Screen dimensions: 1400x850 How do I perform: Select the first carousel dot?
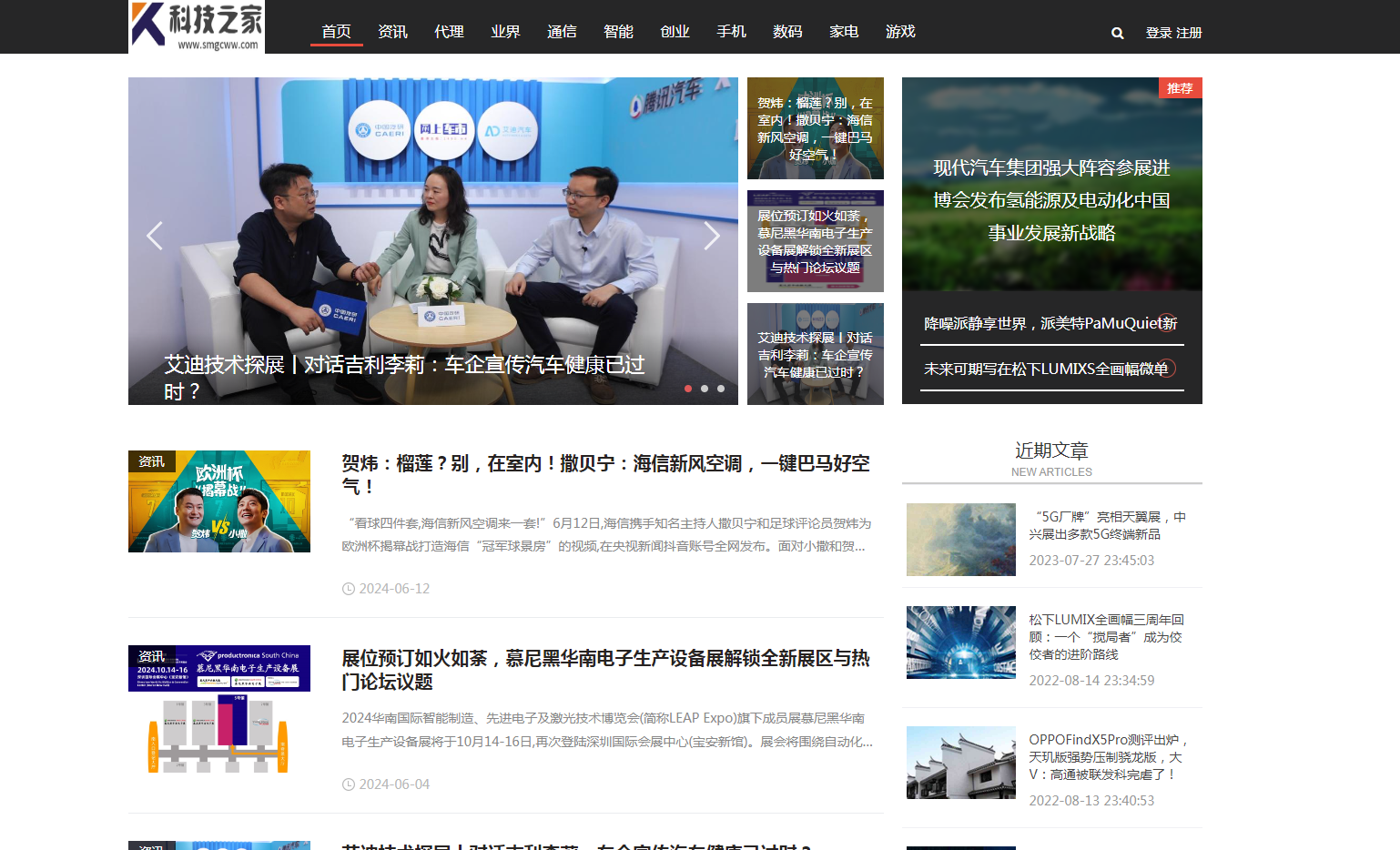pyautogui.click(x=688, y=389)
